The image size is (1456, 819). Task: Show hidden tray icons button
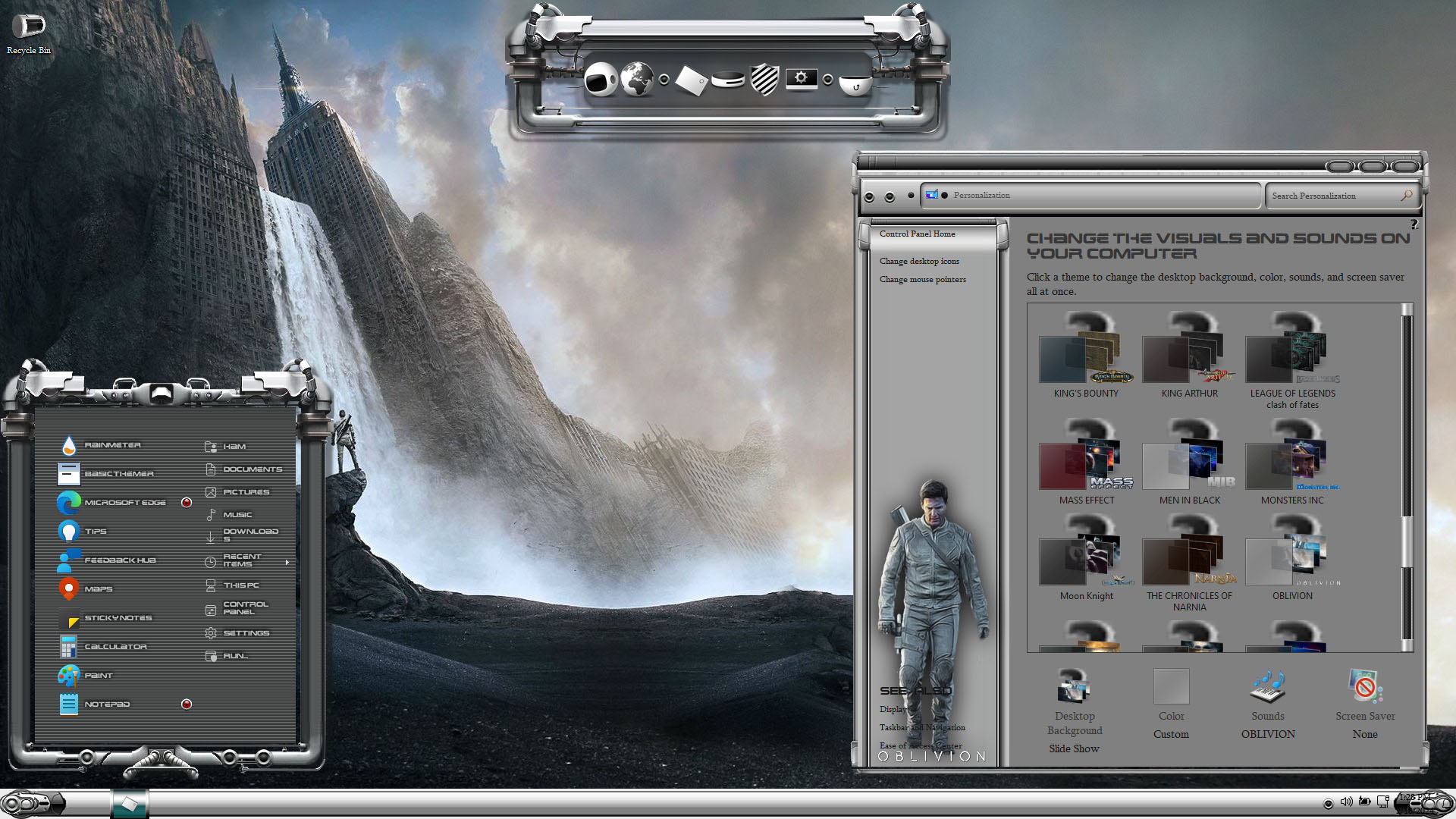[1328, 803]
